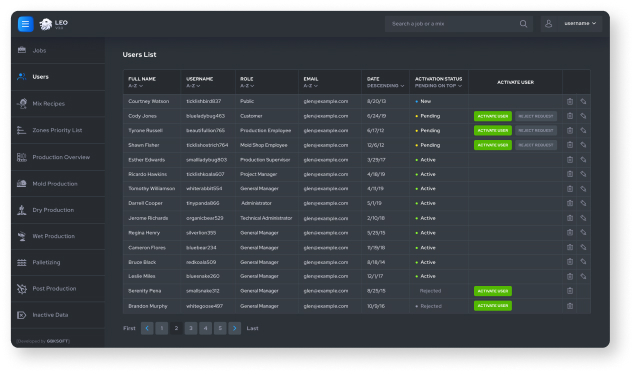
Task: Open Activation Status Pending on Top dropdown
Action: click(x=438, y=86)
